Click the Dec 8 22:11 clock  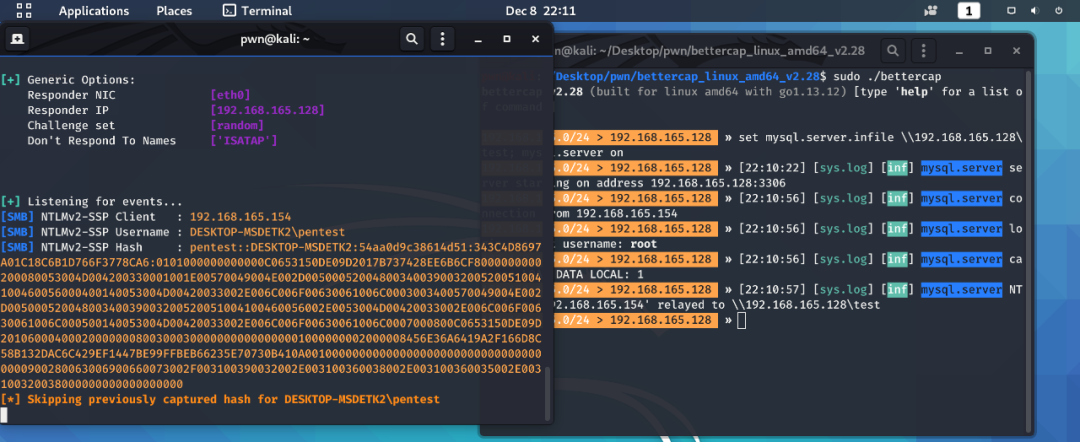[x=541, y=11]
